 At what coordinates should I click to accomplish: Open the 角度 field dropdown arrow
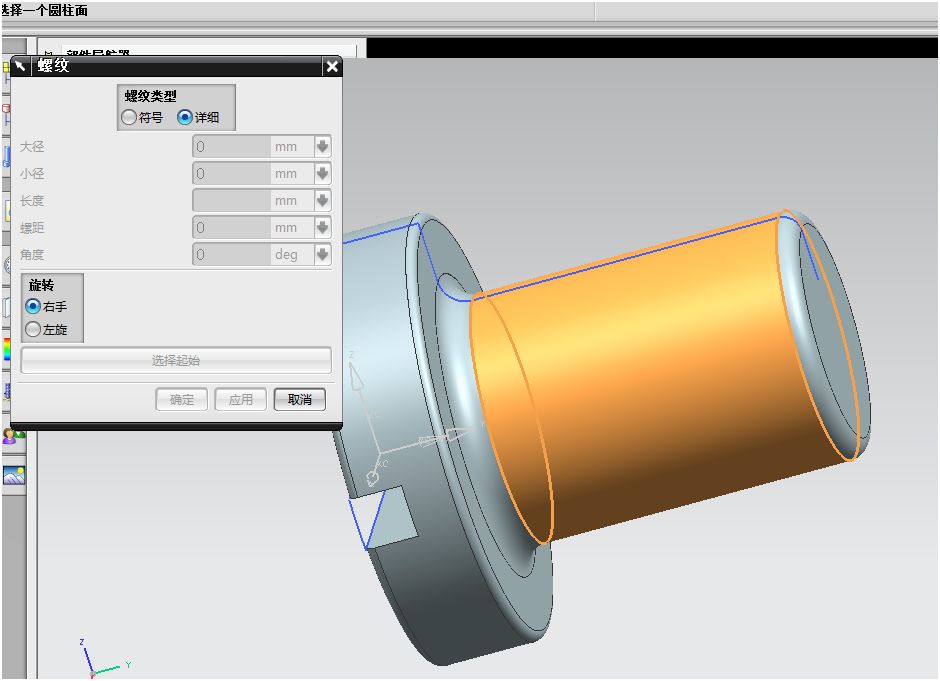[323, 254]
